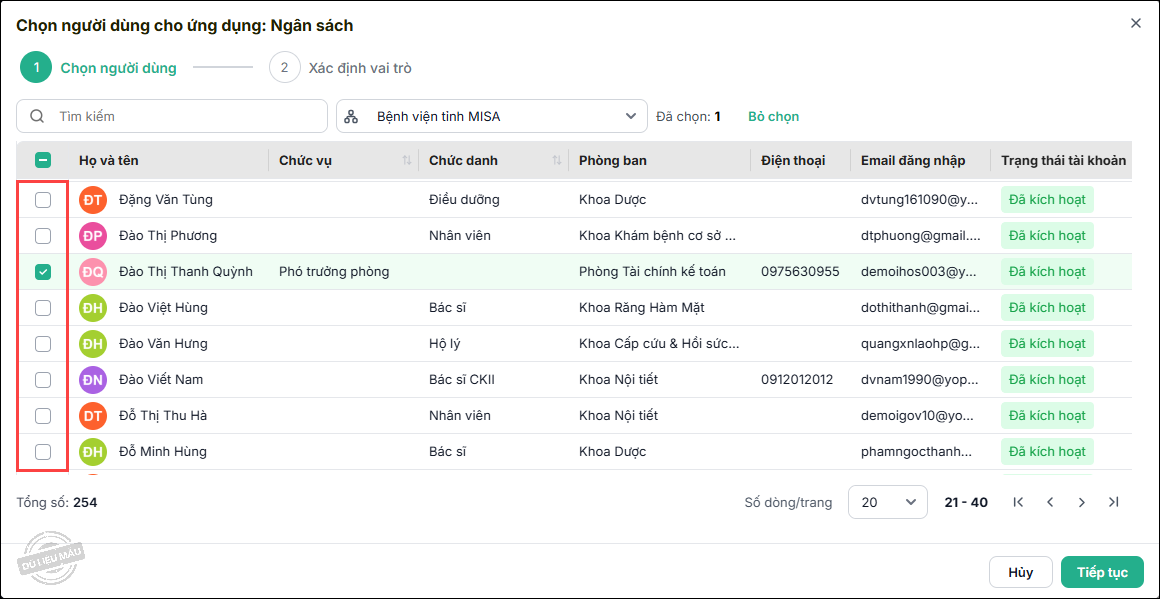Go to the previous page

(x=1050, y=502)
